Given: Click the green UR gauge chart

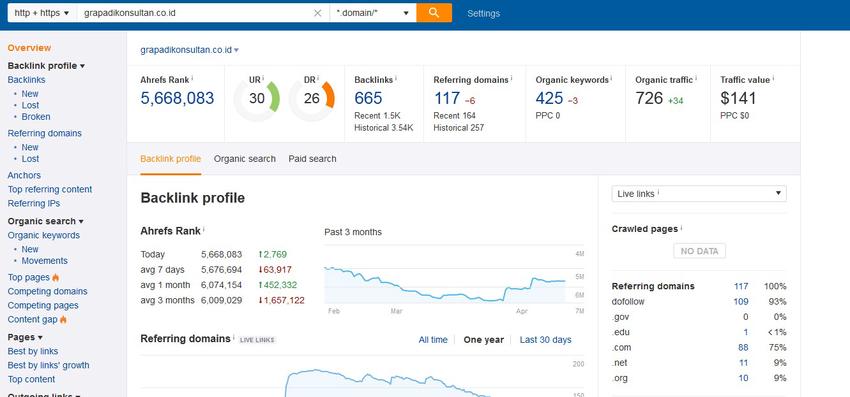Looking at the screenshot, I should 257,98.
